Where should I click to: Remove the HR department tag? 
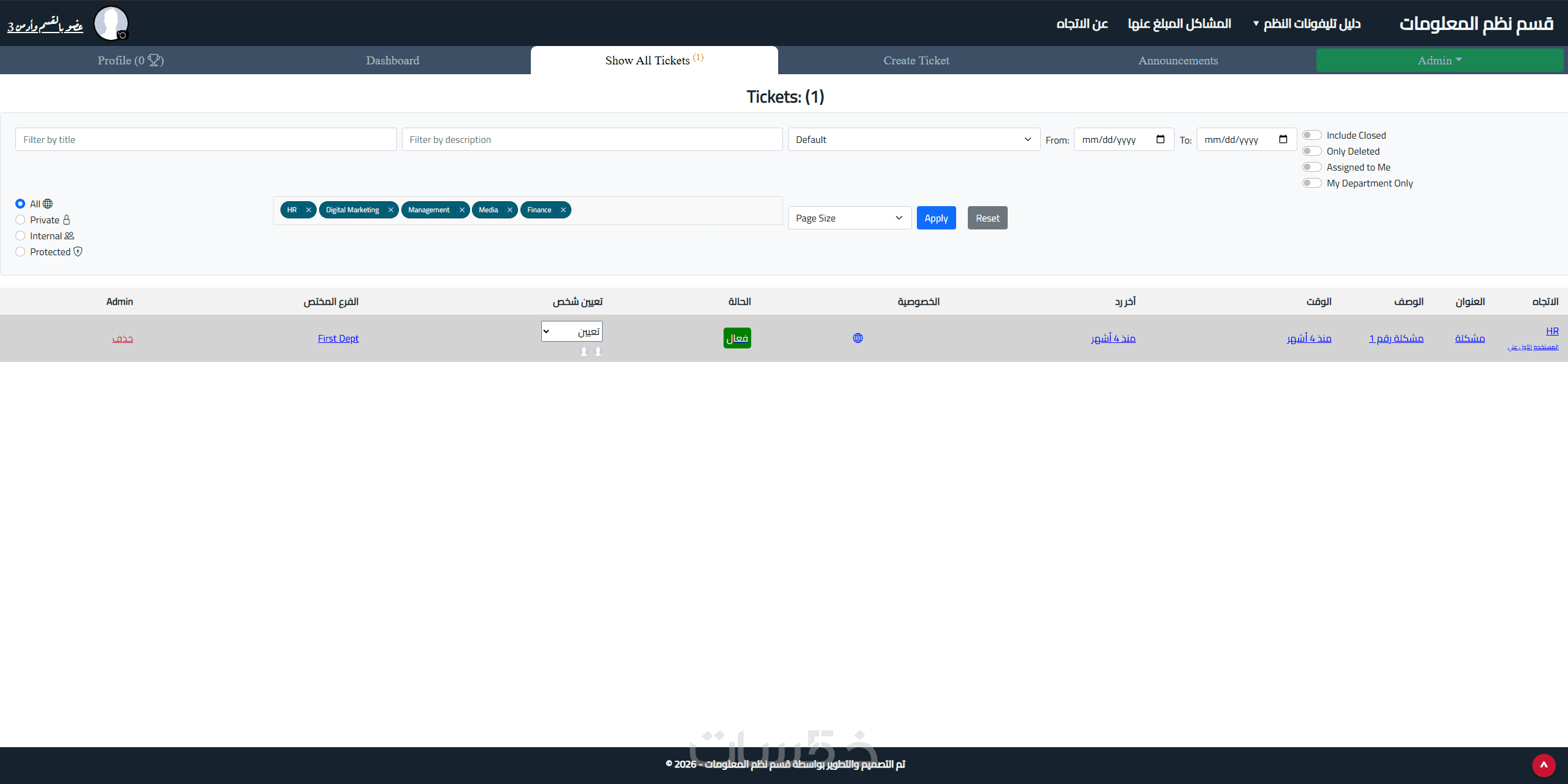pos(309,210)
